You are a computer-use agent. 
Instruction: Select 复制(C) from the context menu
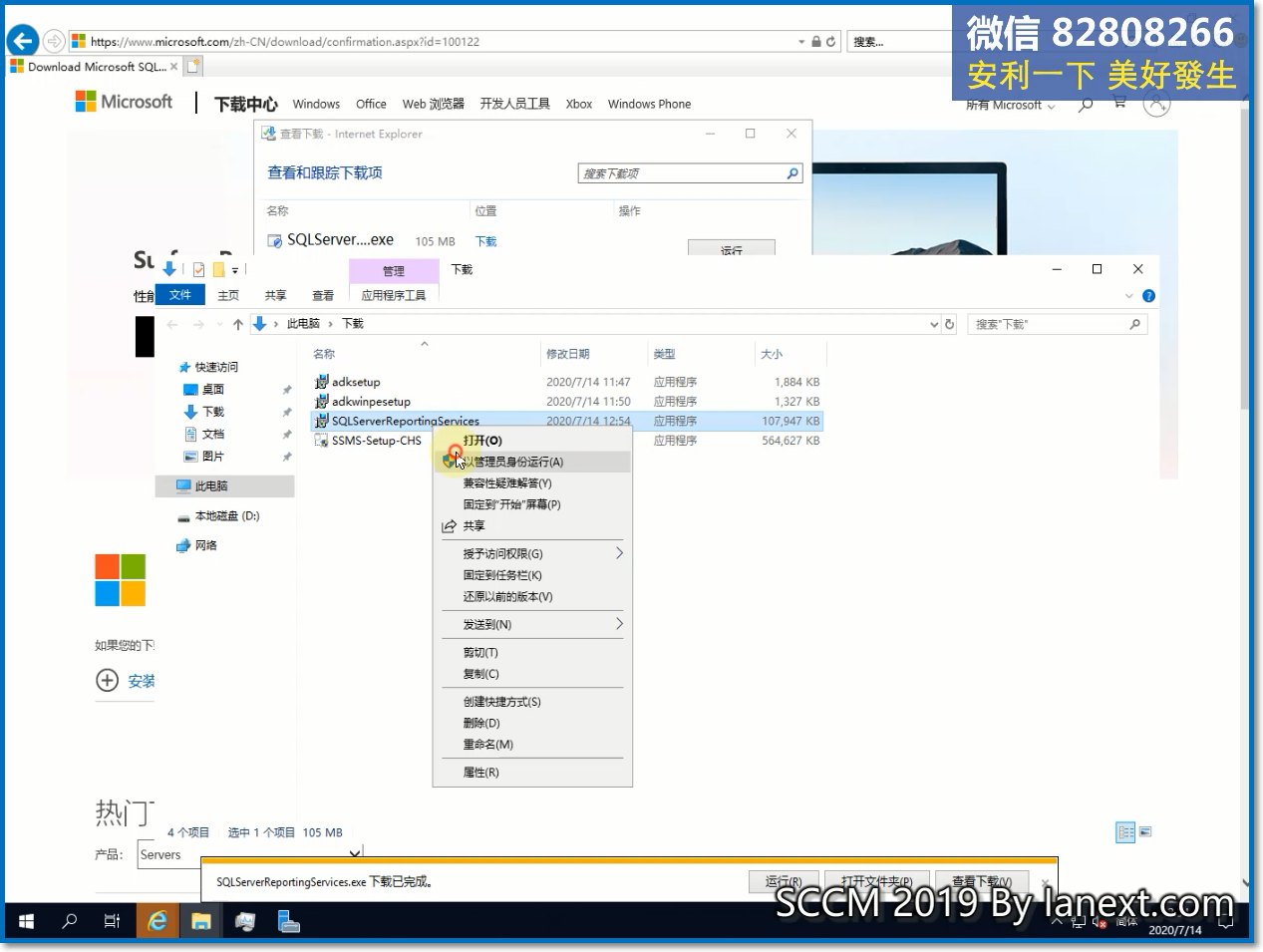pyautogui.click(x=532, y=674)
